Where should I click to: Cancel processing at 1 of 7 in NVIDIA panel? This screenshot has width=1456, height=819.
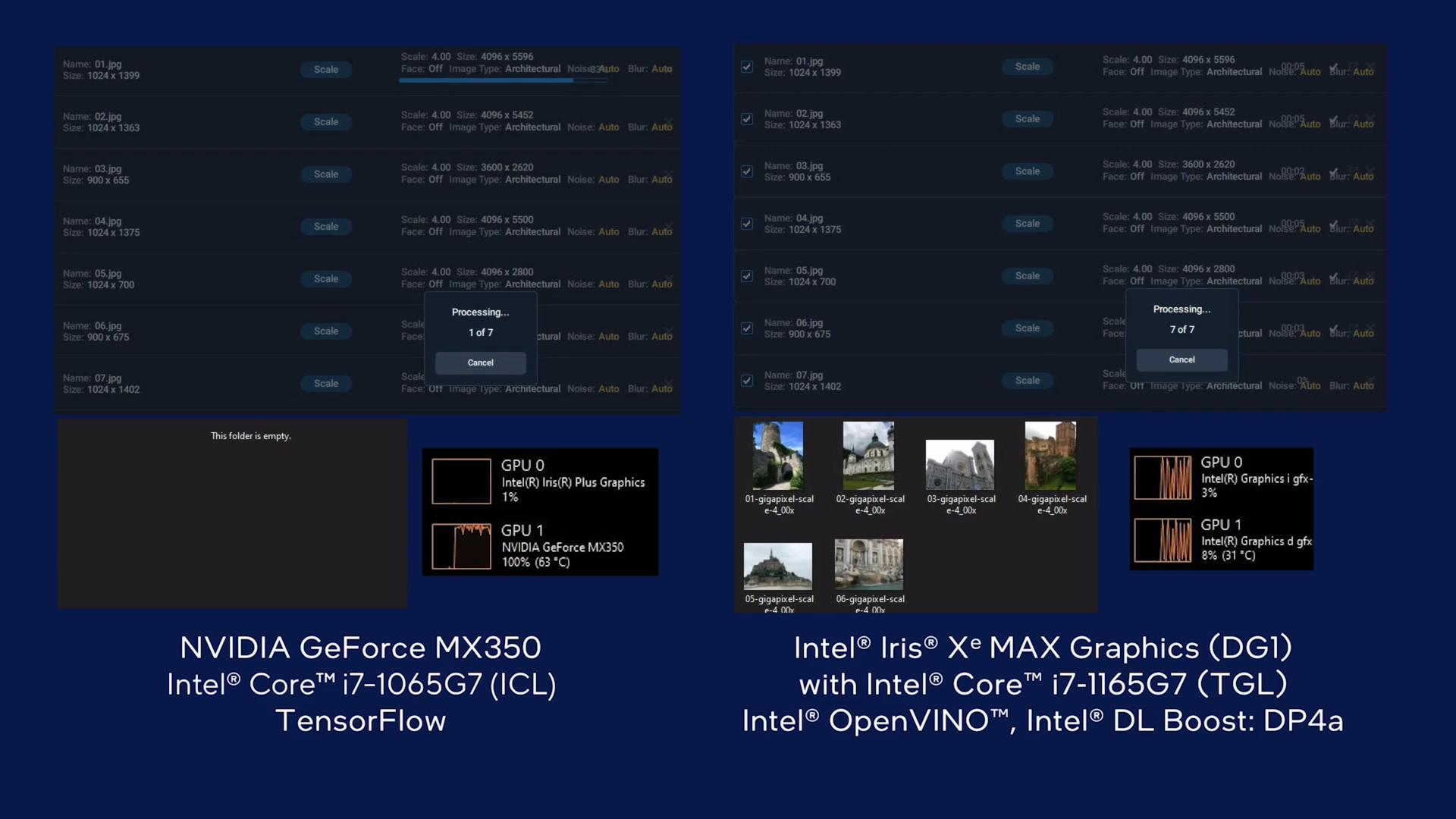tap(480, 362)
